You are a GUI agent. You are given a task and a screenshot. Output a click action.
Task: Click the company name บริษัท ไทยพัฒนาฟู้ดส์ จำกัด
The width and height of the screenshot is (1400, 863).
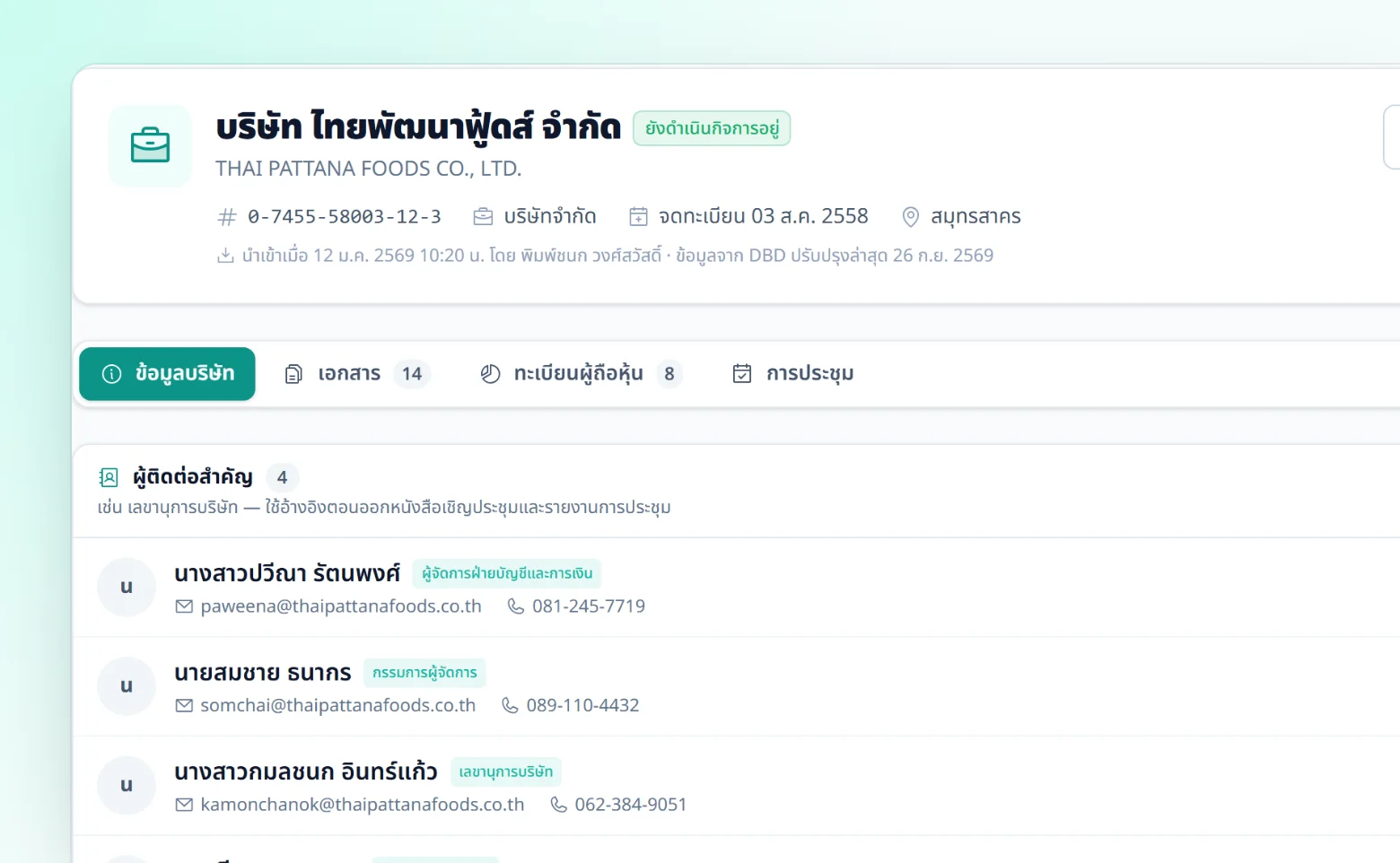pos(418,126)
